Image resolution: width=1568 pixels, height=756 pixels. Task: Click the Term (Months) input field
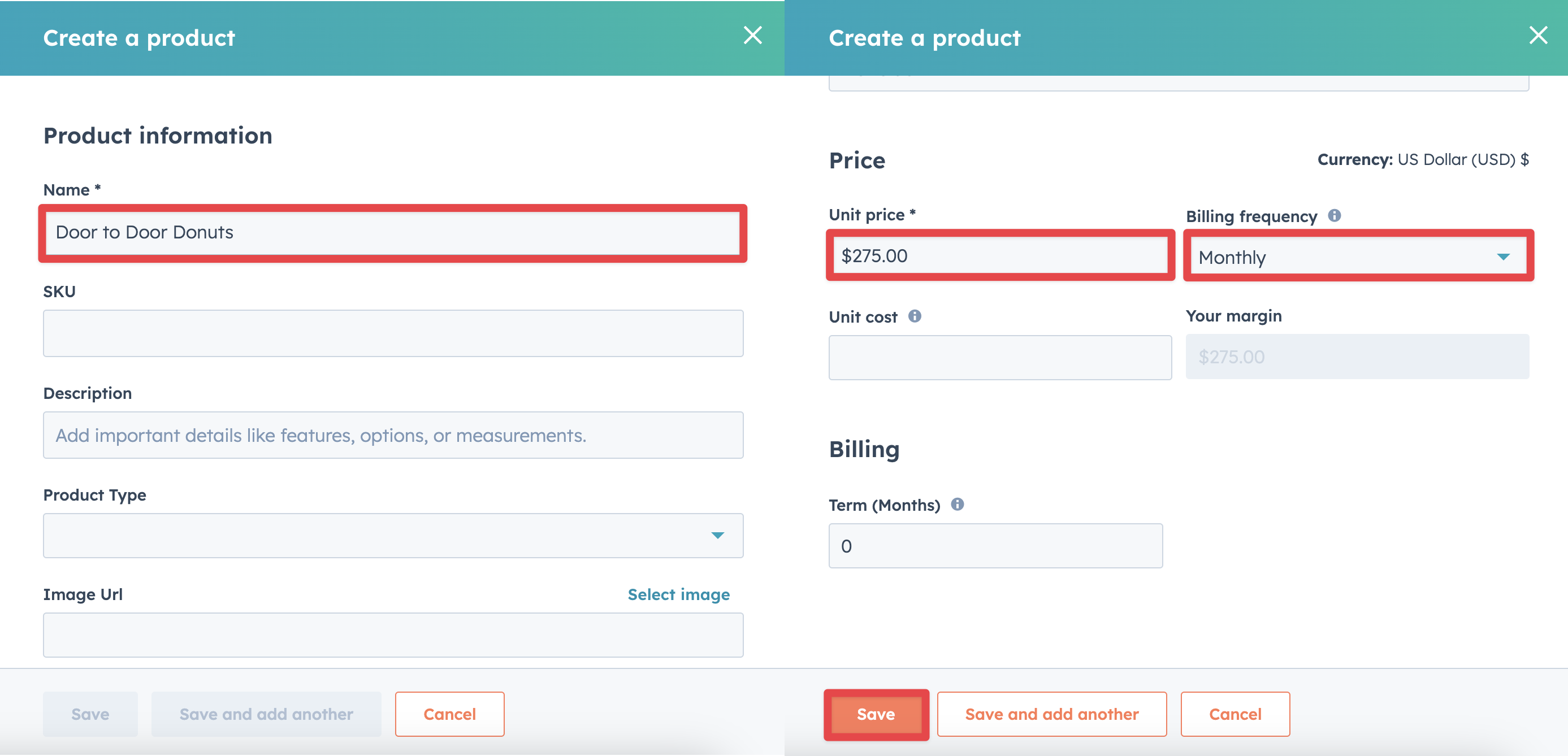click(995, 546)
